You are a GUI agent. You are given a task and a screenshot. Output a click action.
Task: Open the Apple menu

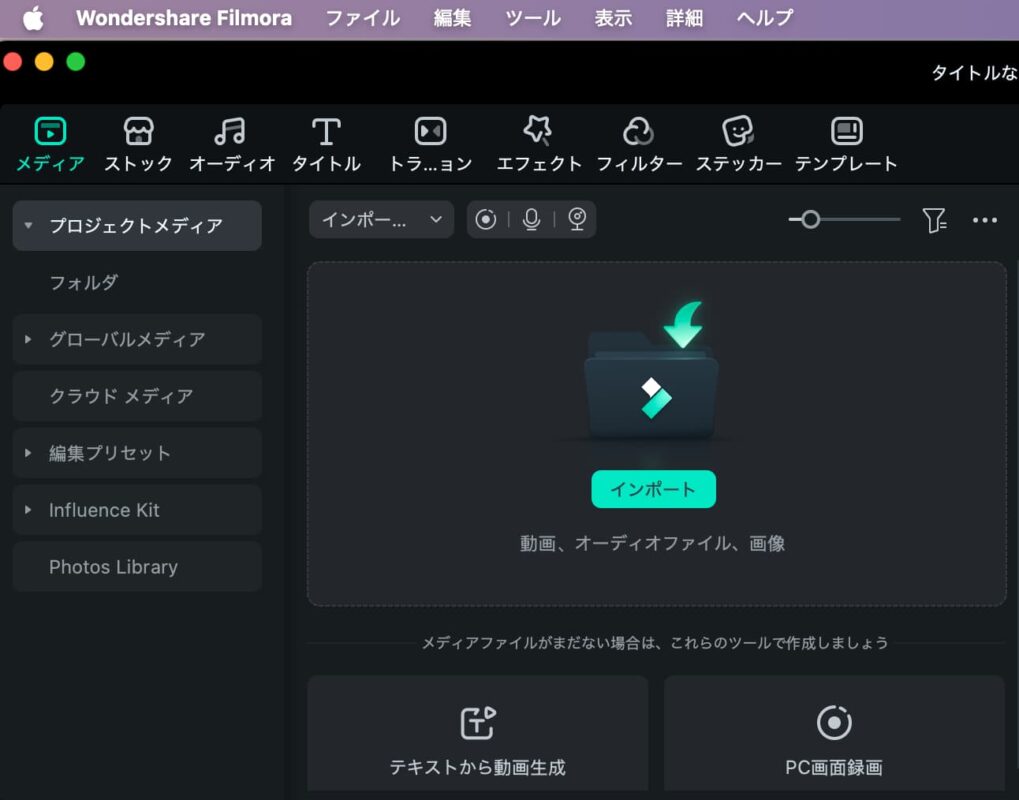[x=33, y=18]
